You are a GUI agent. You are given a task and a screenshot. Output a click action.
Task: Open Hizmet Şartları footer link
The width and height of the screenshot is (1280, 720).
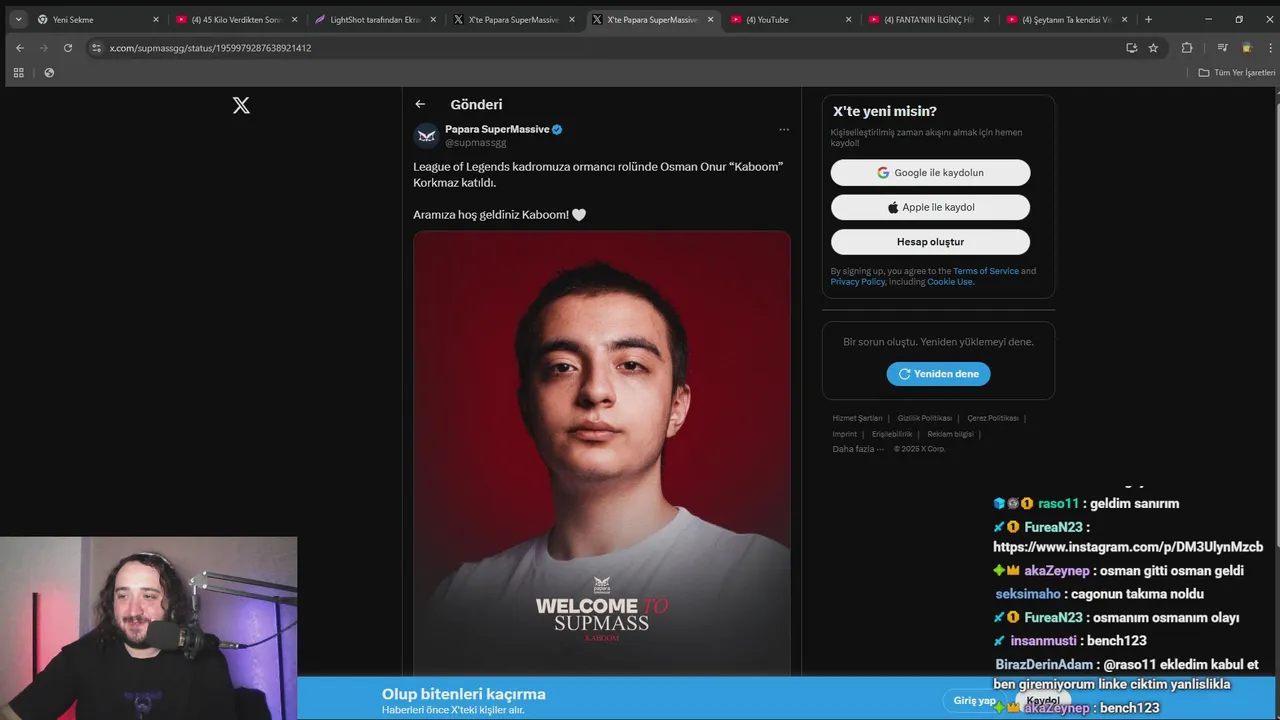[x=857, y=418]
